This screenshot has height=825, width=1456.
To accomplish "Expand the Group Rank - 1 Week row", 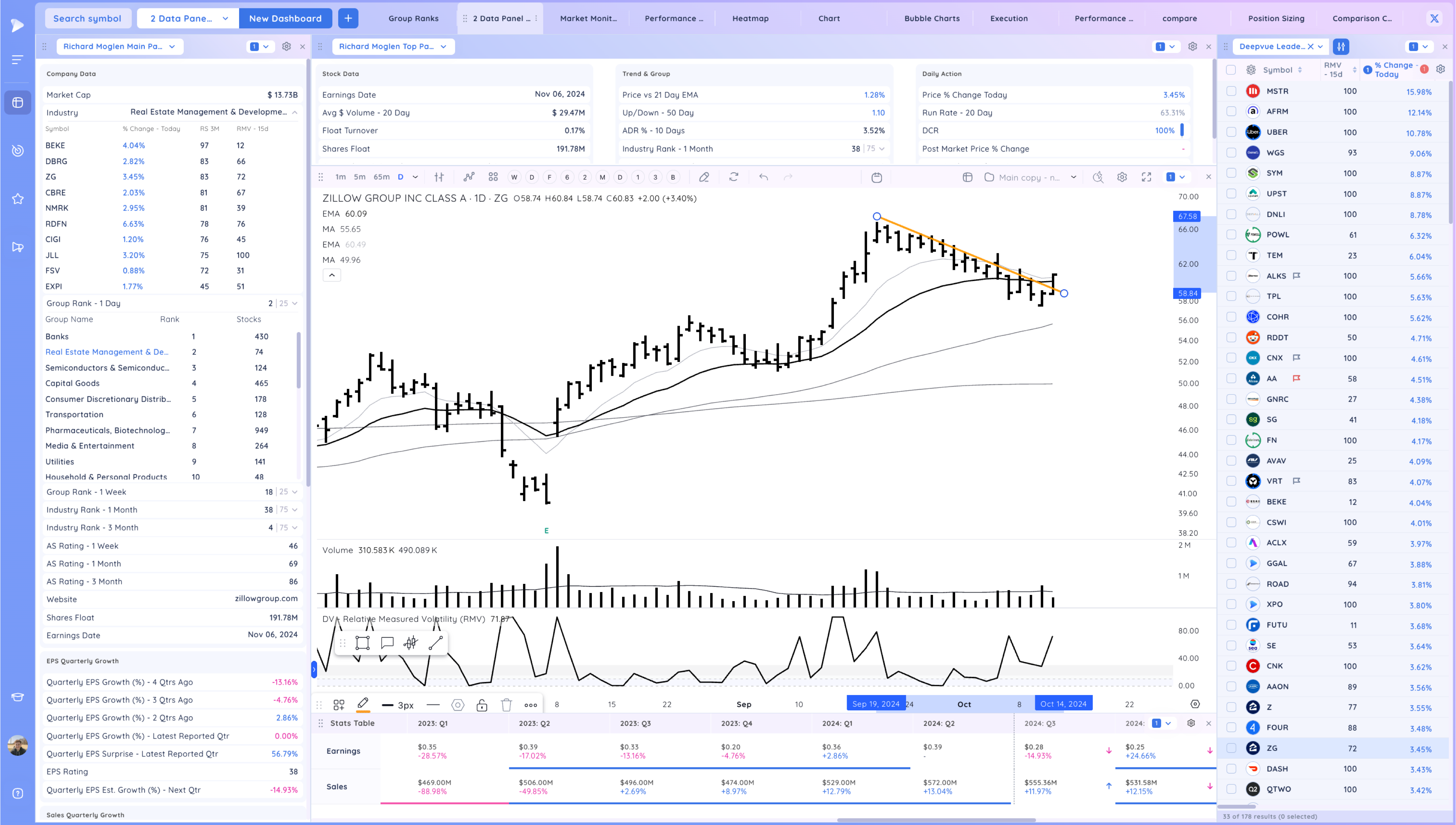I will tap(294, 492).
